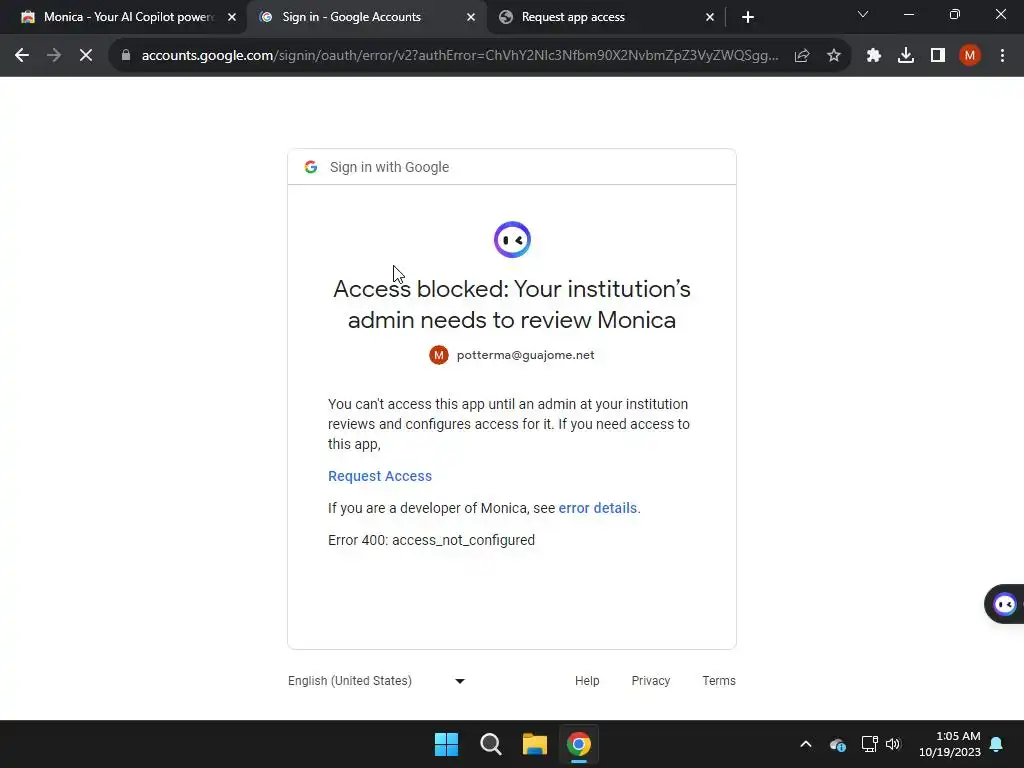Open Chrome three-dot menu
This screenshot has height=768, width=1024.
pyautogui.click(x=1002, y=56)
